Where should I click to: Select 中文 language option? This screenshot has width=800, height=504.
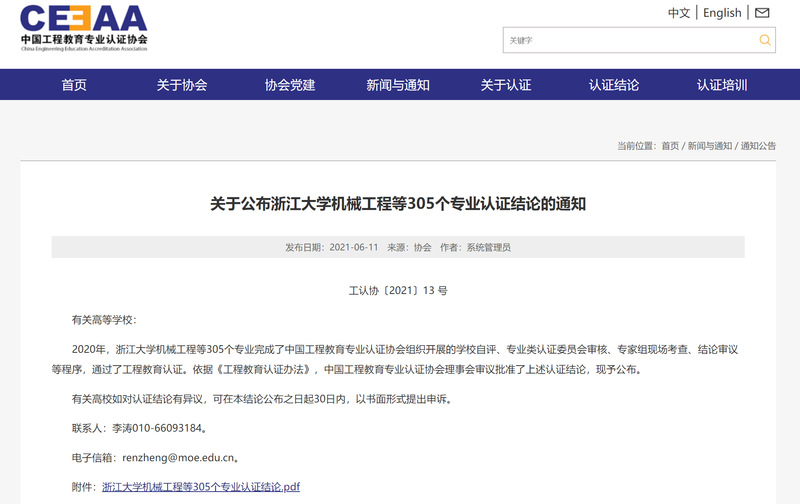(679, 13)
